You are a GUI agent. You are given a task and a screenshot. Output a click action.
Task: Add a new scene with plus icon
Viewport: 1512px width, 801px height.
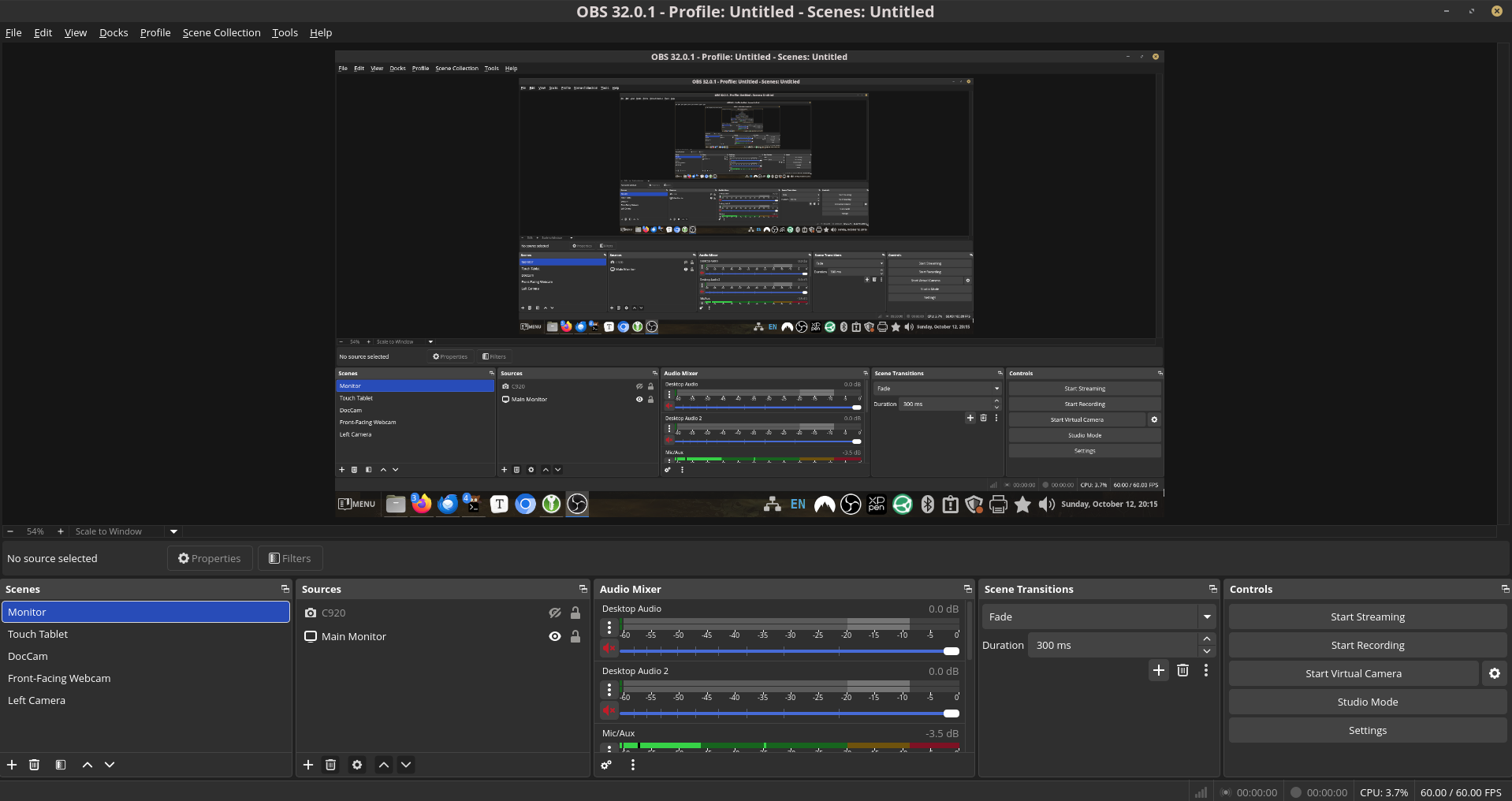pyautogui.click(x=12, y=765)
